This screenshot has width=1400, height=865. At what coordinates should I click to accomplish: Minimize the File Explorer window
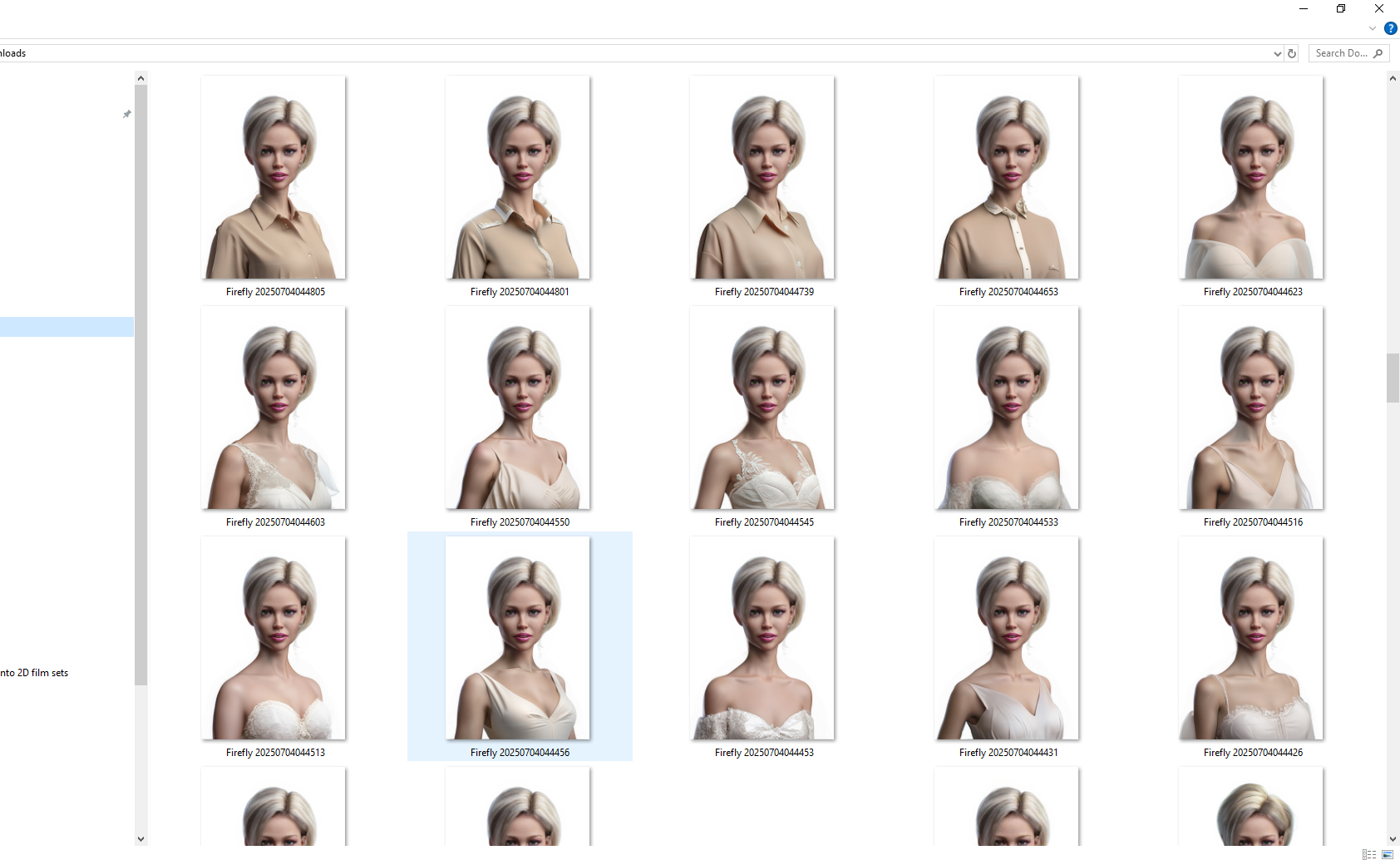(1303, 8)
